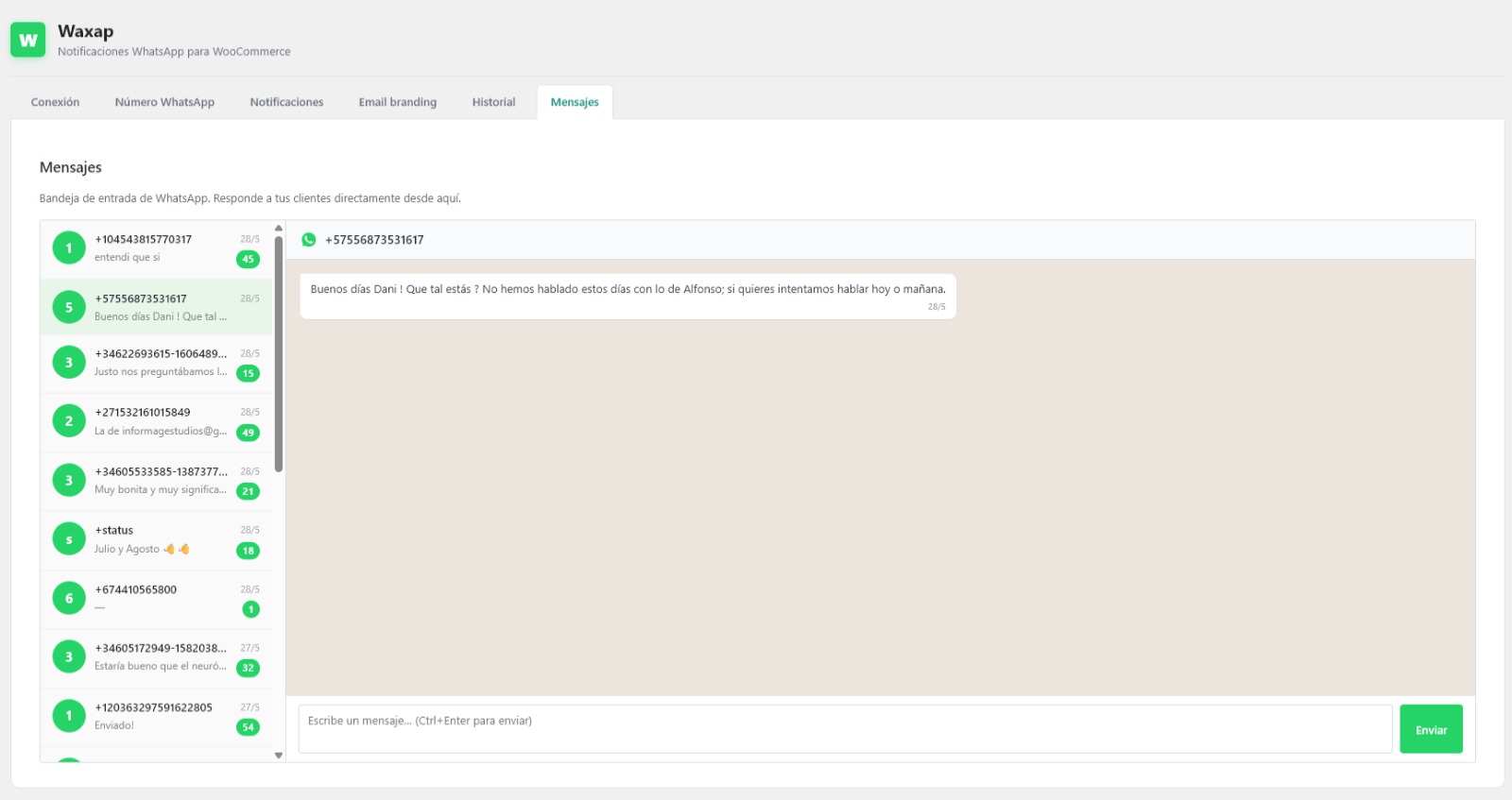This screenshot has width=1512, height=800.
Task: Click unread badge 49
Action: [x=249, y=433]
